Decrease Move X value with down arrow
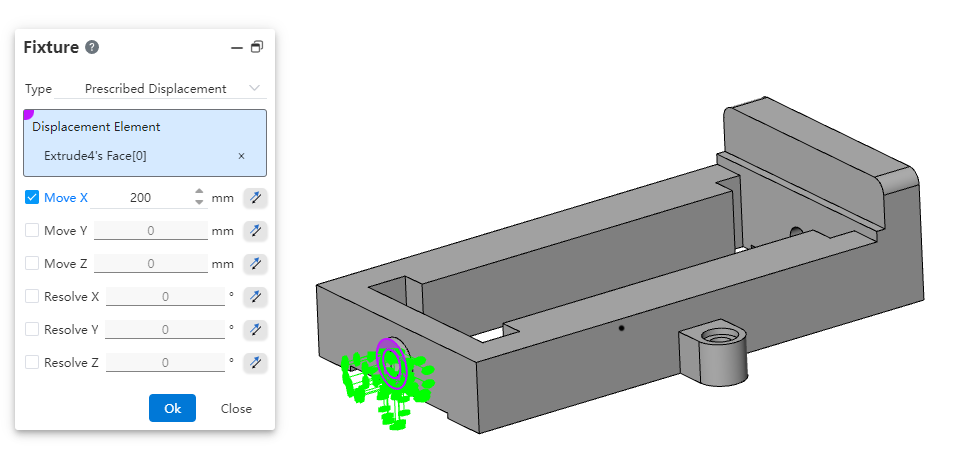The image size is (954, 471). coord(199,203)
